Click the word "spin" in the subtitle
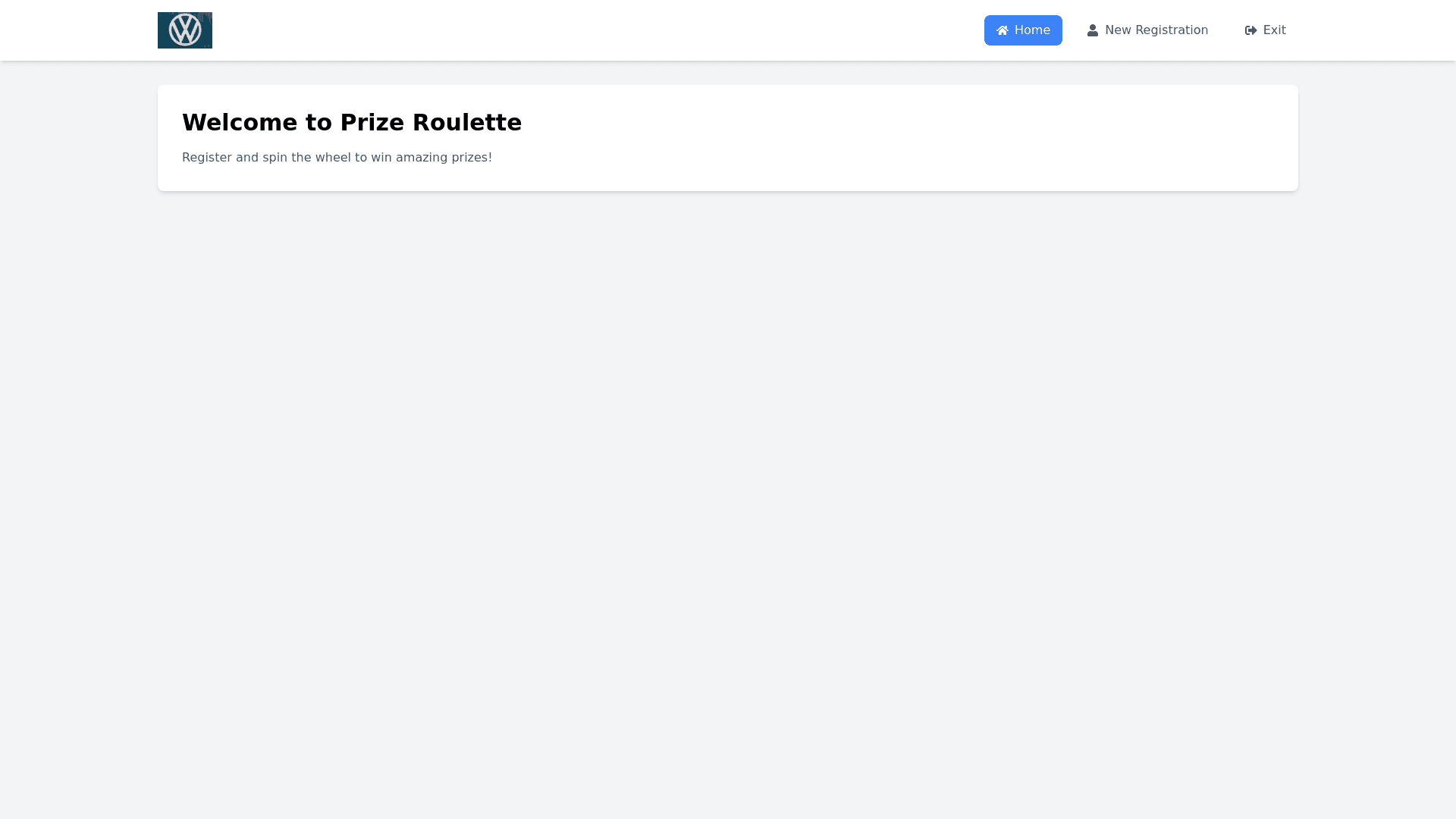This screenshot has width=1456, height=819. (x=275, y=158)
